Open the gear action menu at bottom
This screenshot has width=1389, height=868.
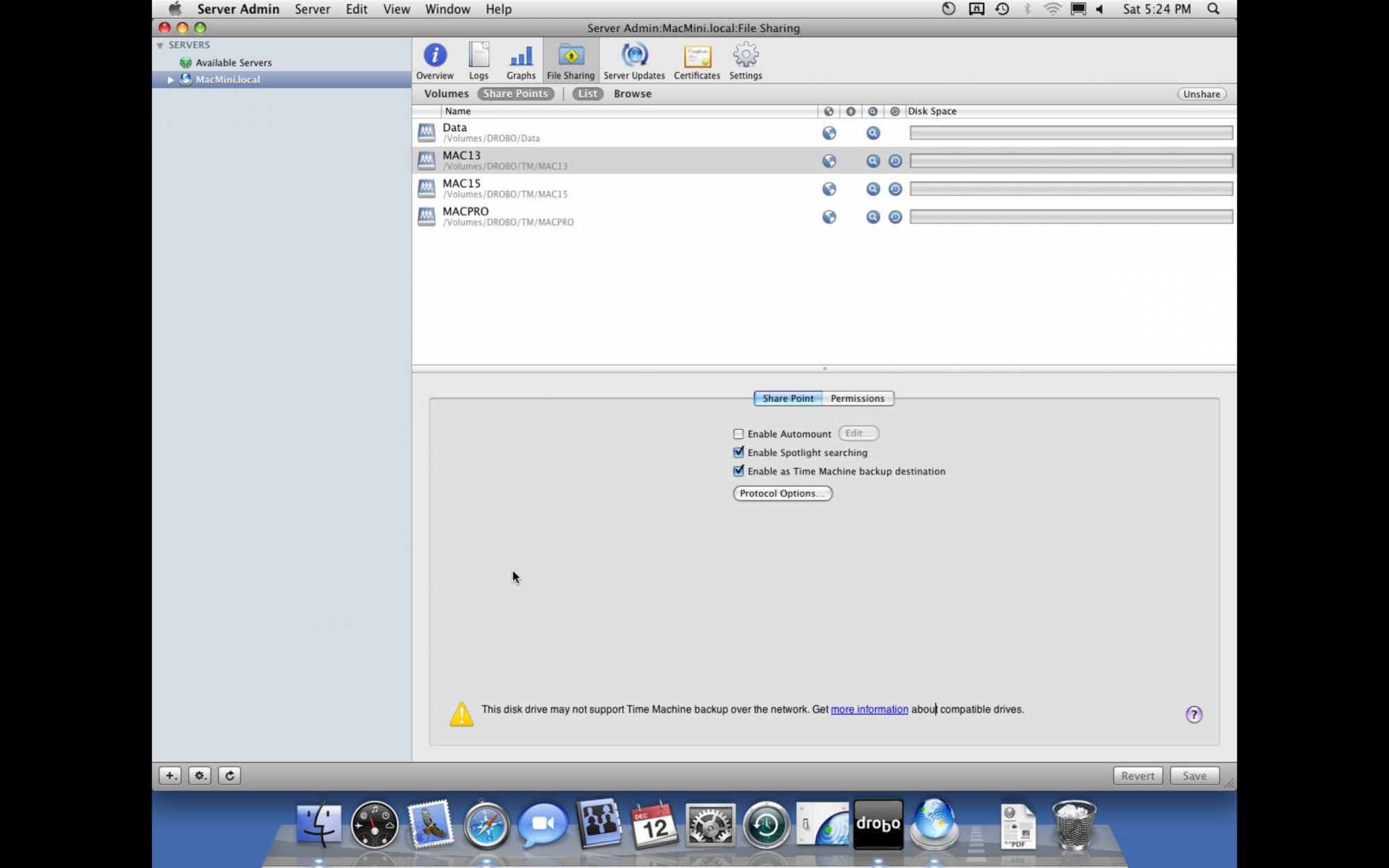(200, 776)
